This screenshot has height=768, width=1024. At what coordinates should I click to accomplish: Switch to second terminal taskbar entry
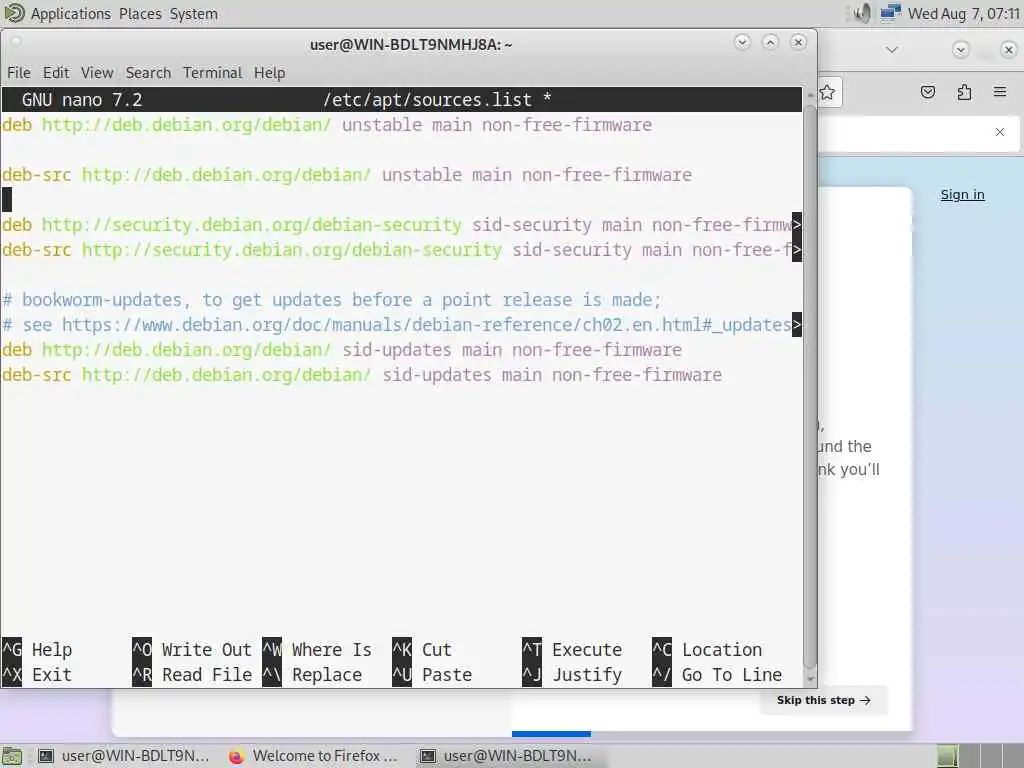click(505, 756)
